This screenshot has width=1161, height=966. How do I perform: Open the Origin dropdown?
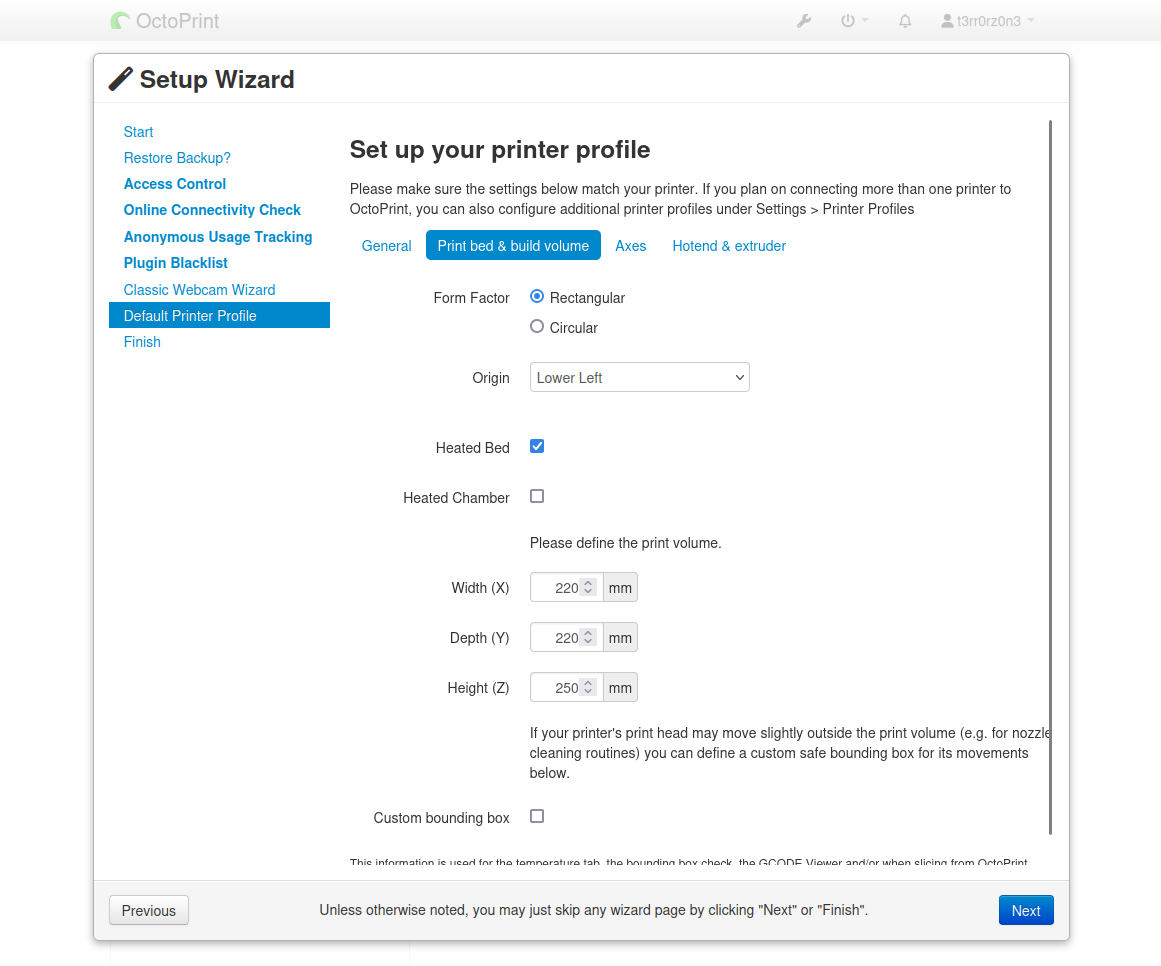click(639, 377)
